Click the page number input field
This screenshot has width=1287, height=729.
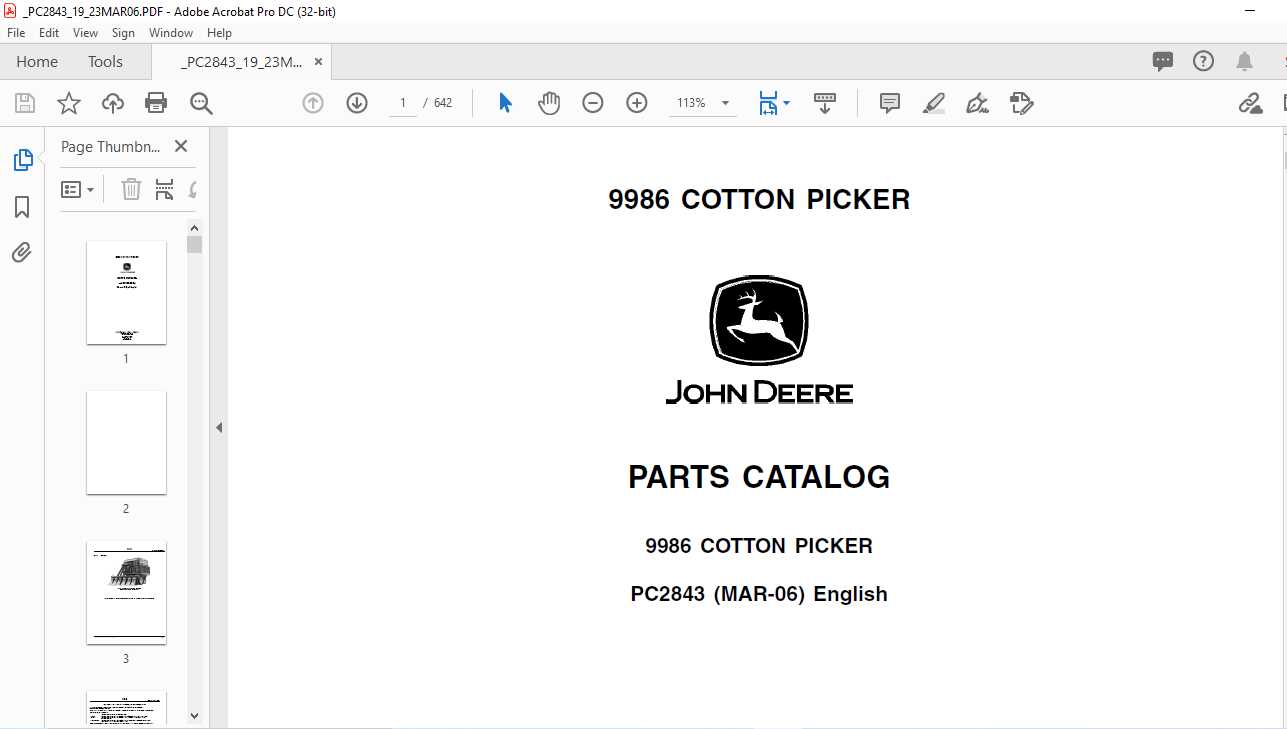coord(402,103)
